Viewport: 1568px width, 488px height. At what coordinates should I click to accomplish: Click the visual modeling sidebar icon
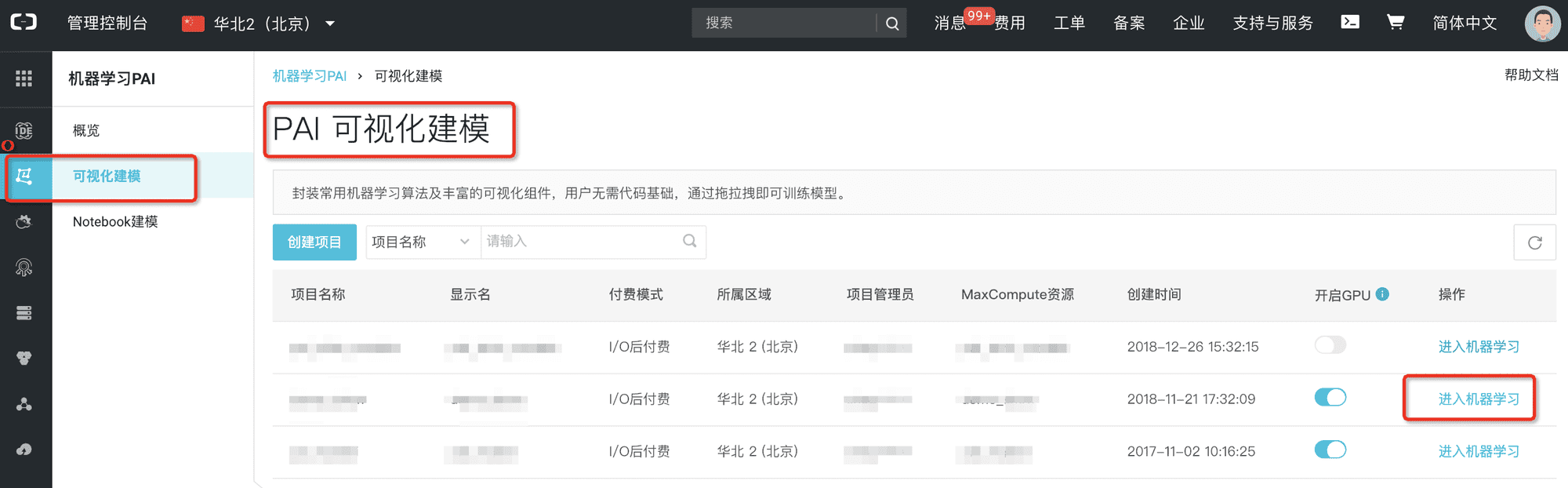[24, 176]
